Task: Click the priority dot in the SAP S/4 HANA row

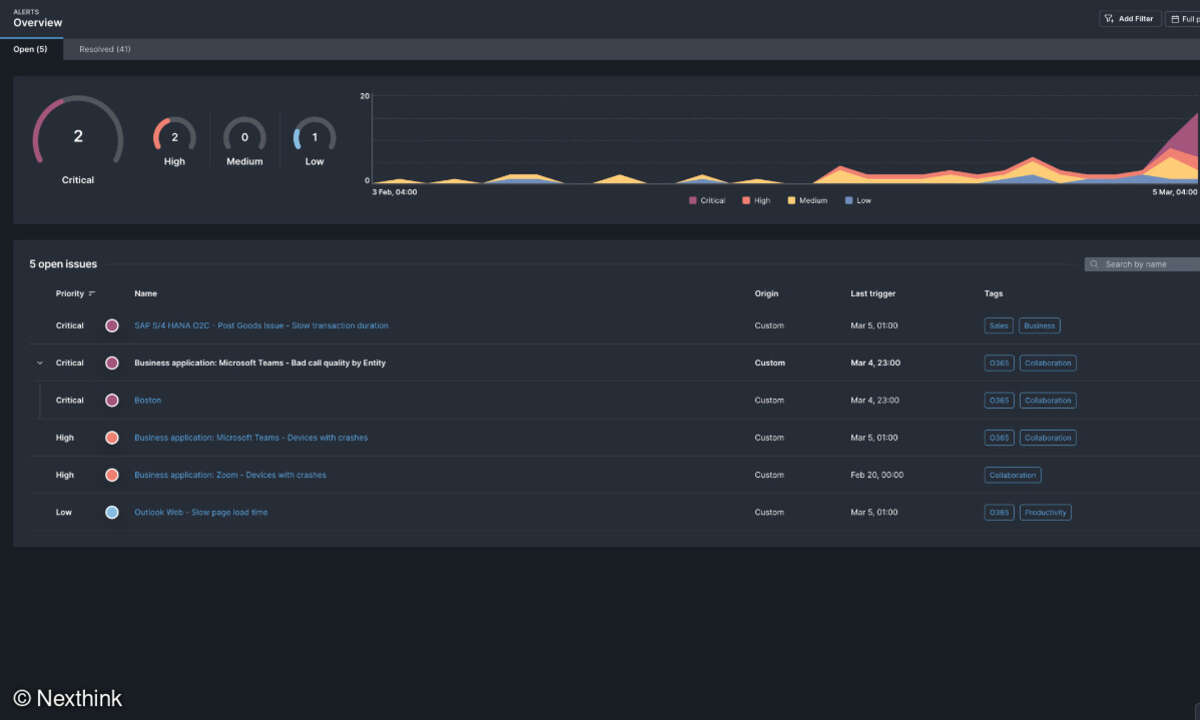Action: [x=112, y=326]
